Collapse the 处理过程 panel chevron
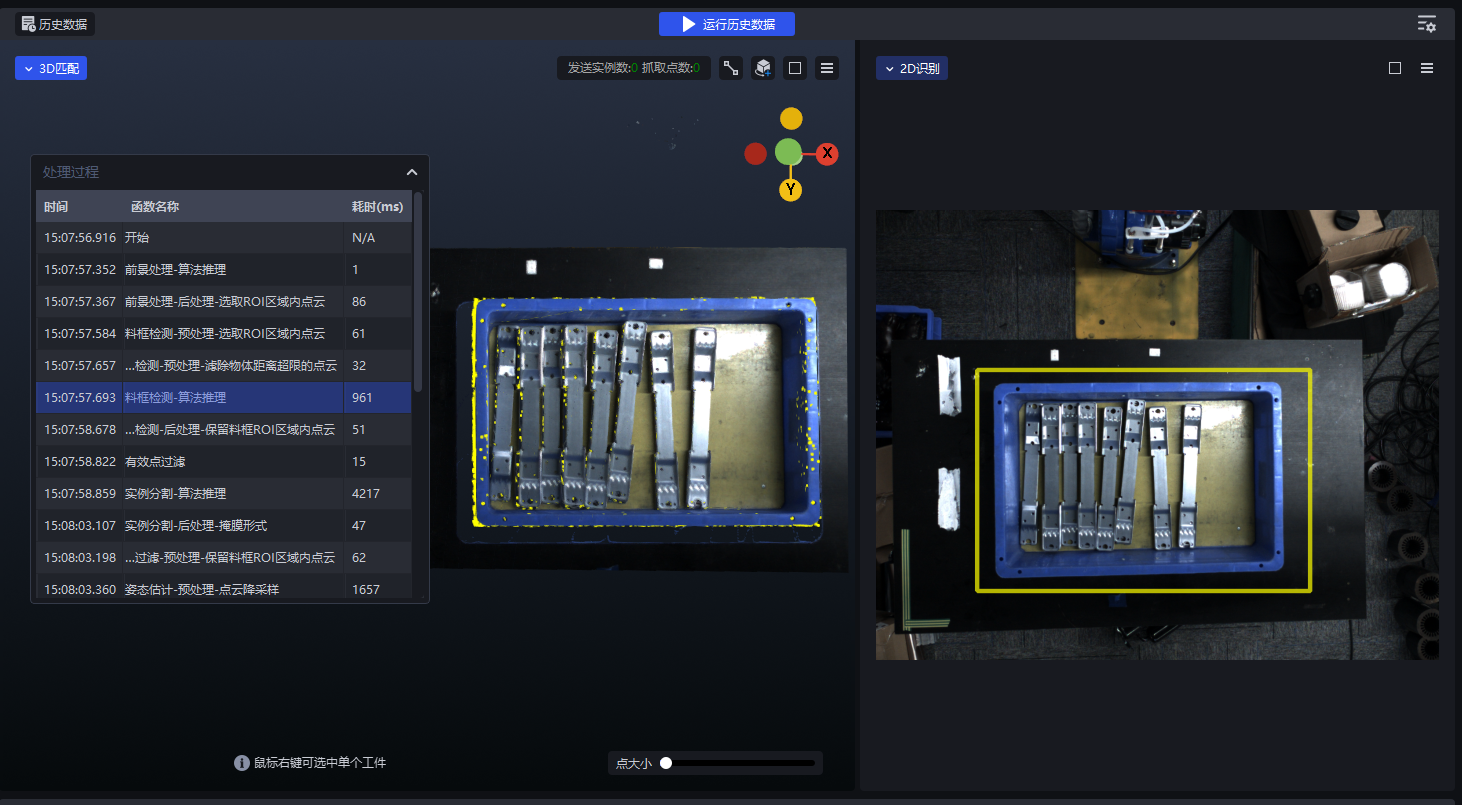Screen dimensions: 1462x805 pos(411,172)
